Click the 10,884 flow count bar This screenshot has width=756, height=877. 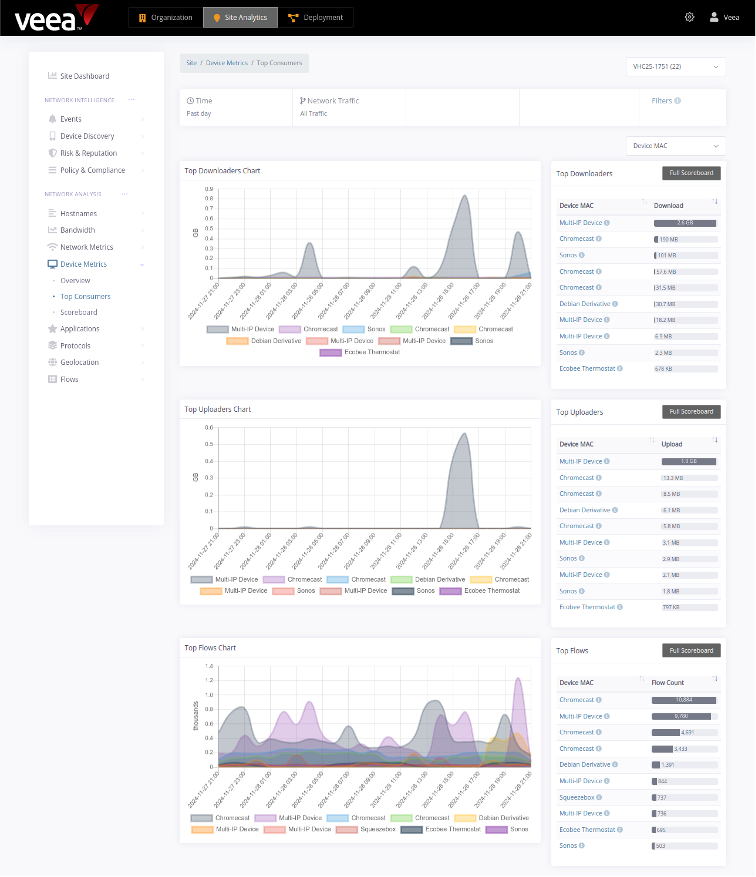pos(684,700)
